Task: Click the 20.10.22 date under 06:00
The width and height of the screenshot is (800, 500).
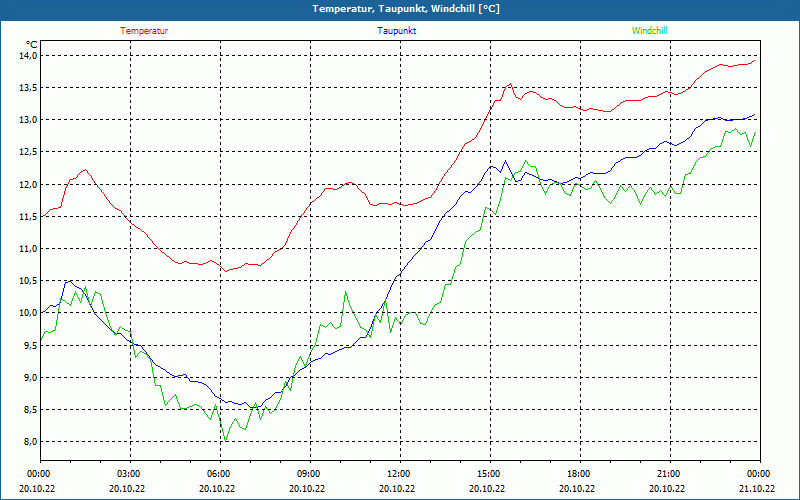Action: (217, 488)
